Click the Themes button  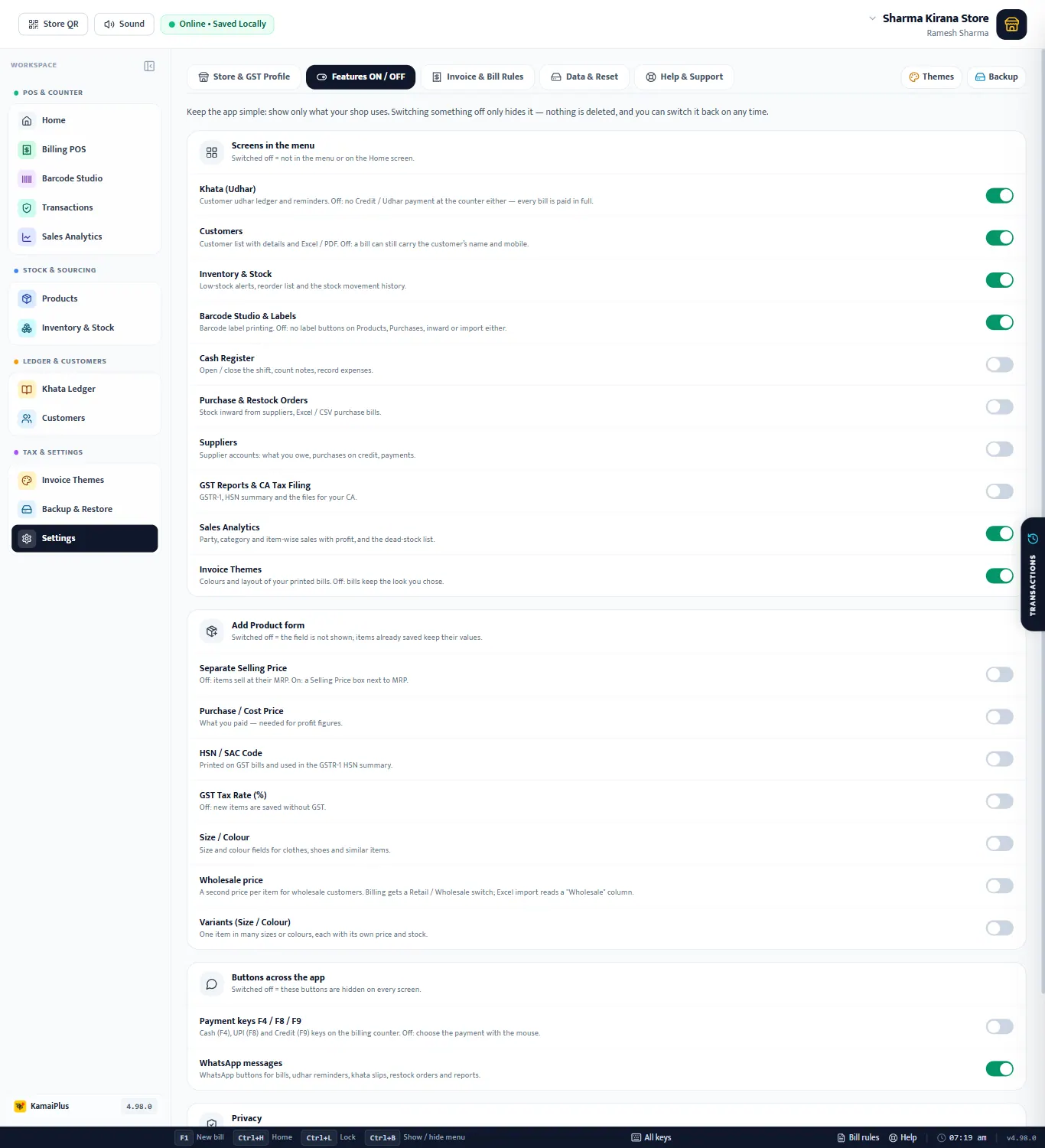click(931, 77)
